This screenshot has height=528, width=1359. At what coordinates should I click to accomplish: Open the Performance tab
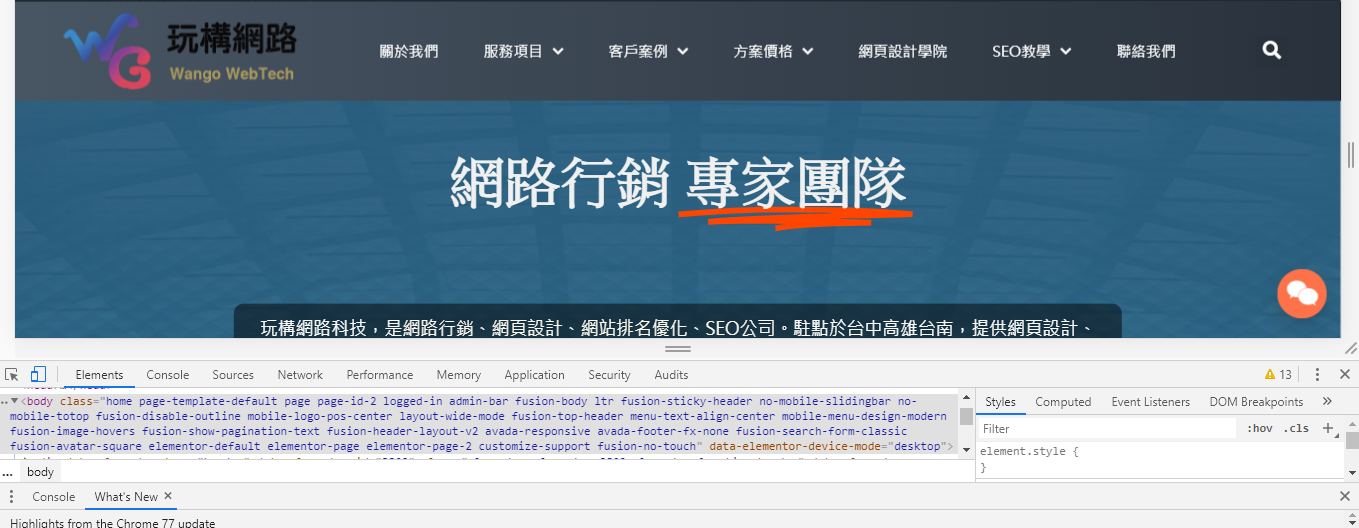(x=380, y=375)
